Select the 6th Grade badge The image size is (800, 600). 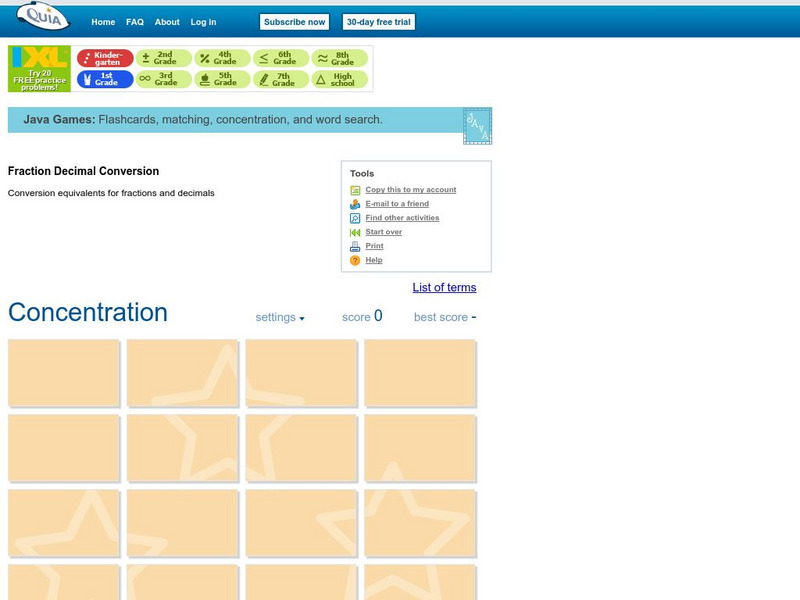point(281,58)
